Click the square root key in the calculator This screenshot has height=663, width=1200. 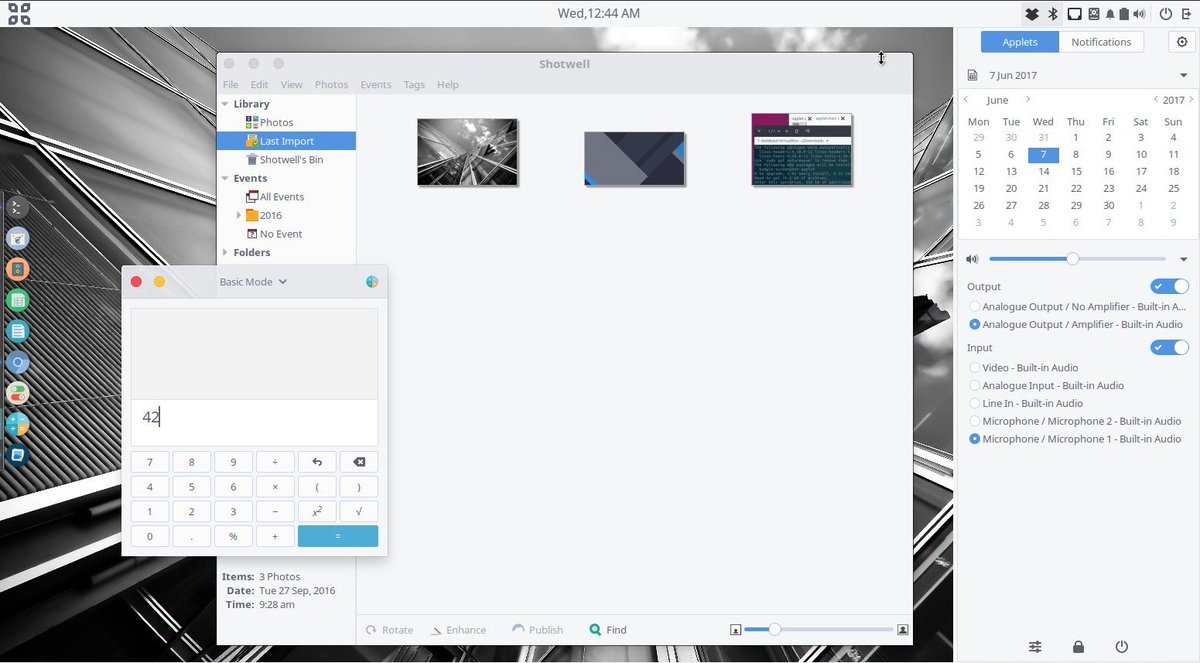359,511
